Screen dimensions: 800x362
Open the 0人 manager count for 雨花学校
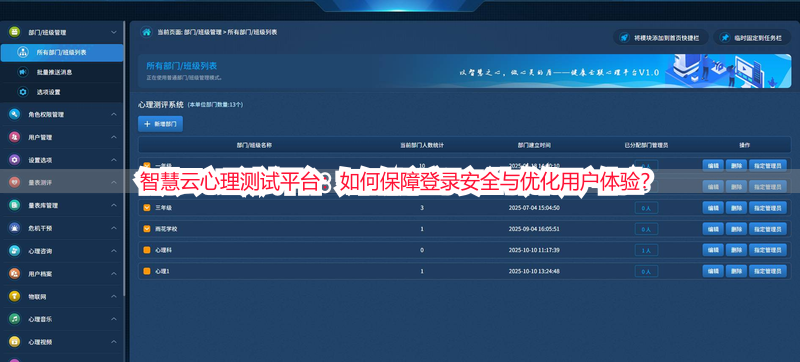point(646,229)
